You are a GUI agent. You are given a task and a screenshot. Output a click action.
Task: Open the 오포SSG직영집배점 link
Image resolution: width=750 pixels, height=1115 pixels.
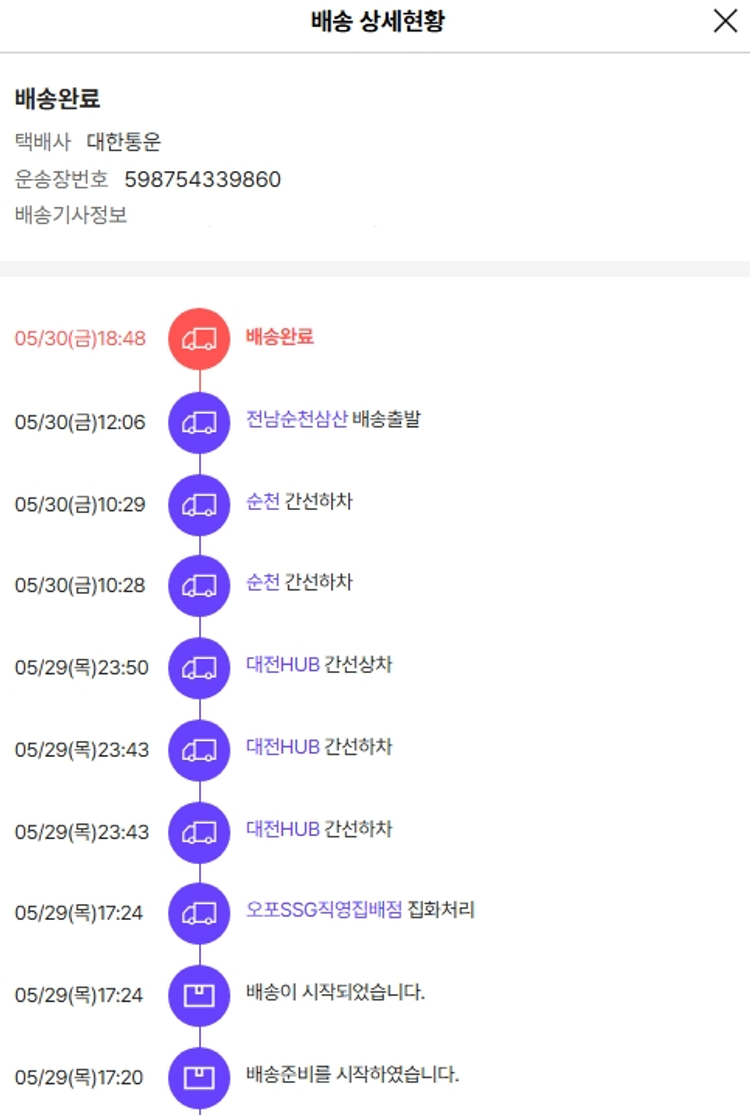pos(324,910)
